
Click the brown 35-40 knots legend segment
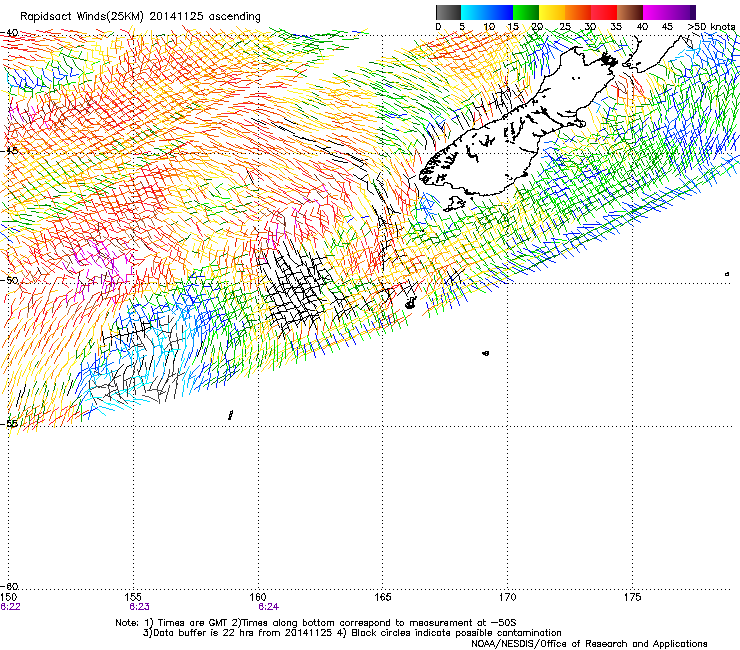point(630,12)
